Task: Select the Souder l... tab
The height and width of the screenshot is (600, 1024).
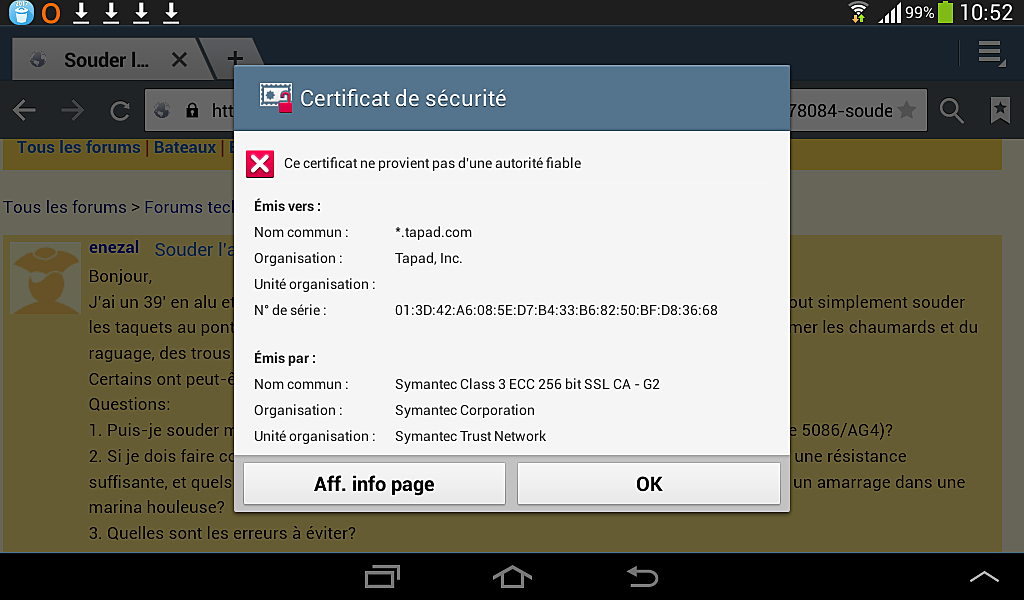Action: point(106,60)
